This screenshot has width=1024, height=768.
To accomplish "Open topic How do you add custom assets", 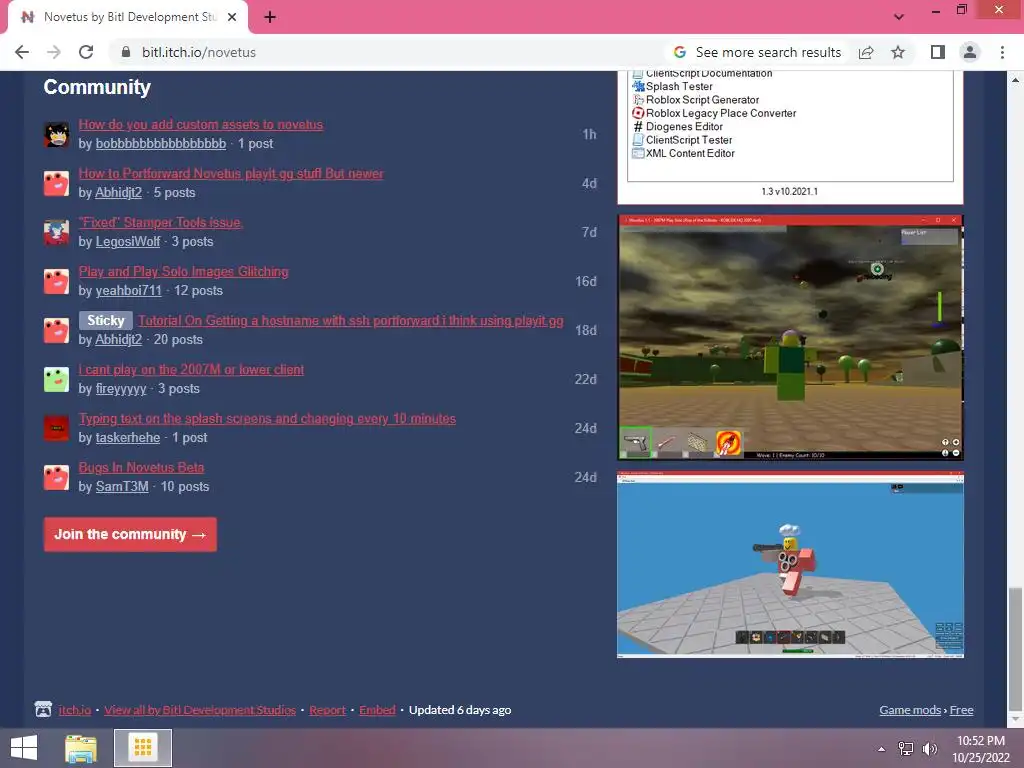I will click(x=200, y=124).
